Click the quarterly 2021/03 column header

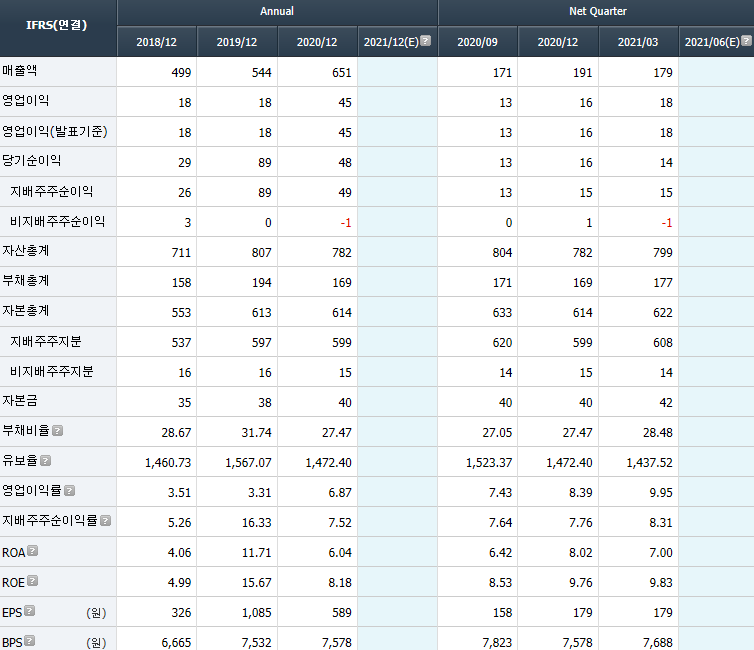coord(638,42)
